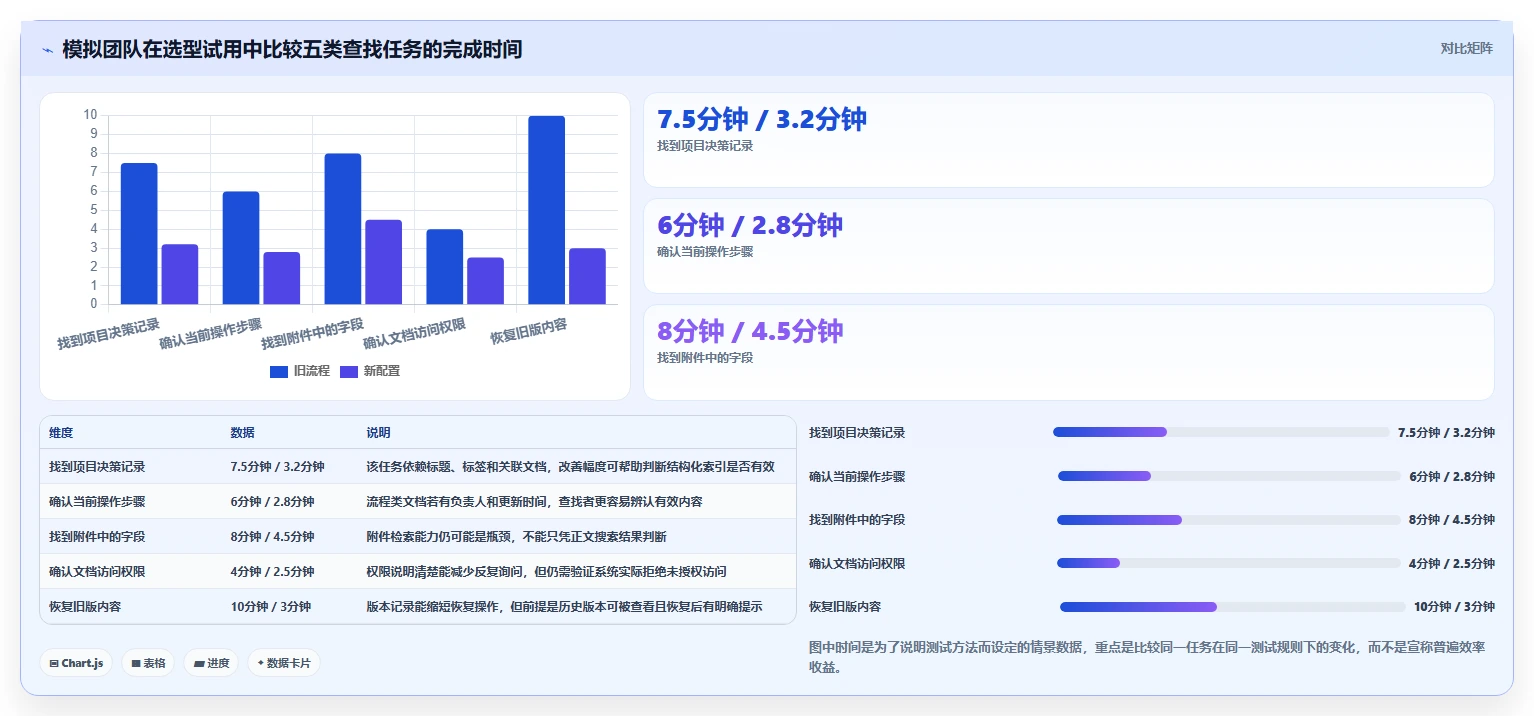Click the 进度 tag pill

click(x=211, y=663)
